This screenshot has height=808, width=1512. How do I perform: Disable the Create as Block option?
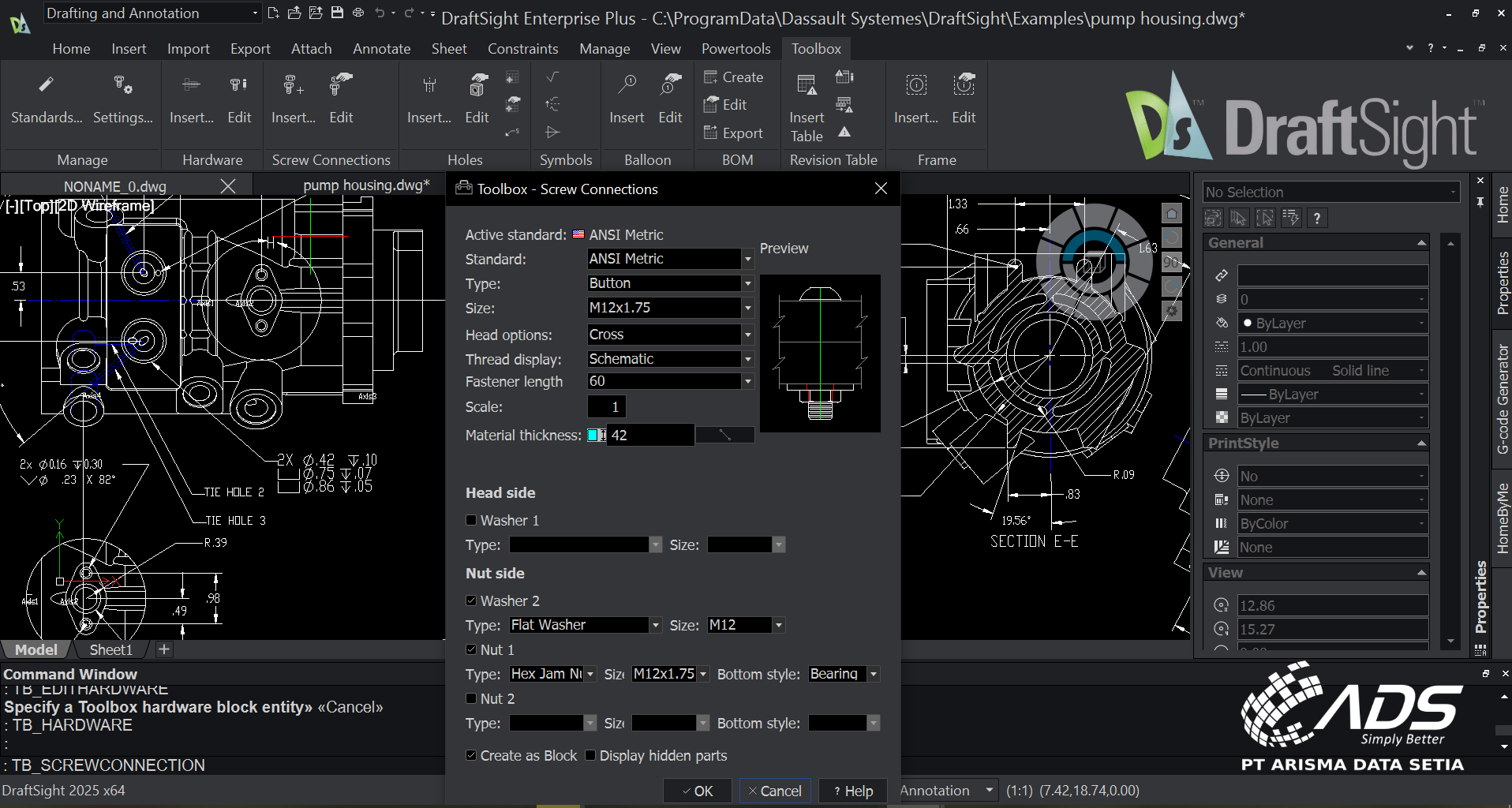click(472, 755)
